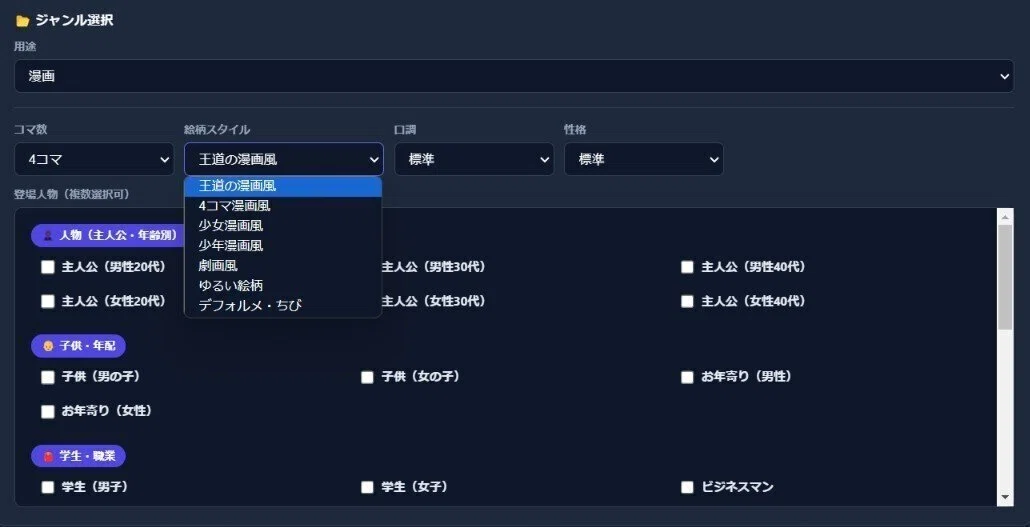Open the コマ数 dropdown showing 4コマ

[94, 159]
